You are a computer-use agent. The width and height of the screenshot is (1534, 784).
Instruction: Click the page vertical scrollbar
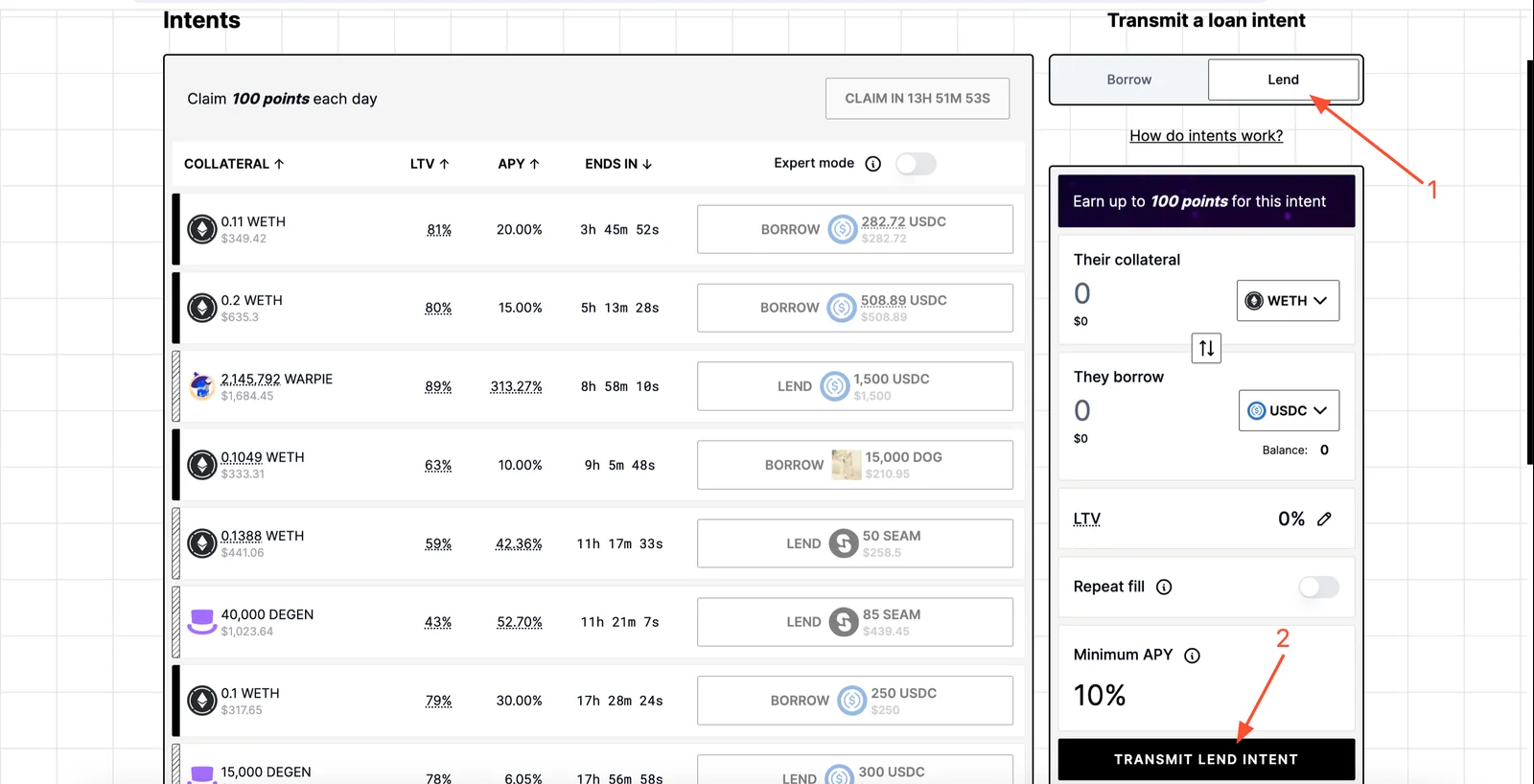(1529, 263)
